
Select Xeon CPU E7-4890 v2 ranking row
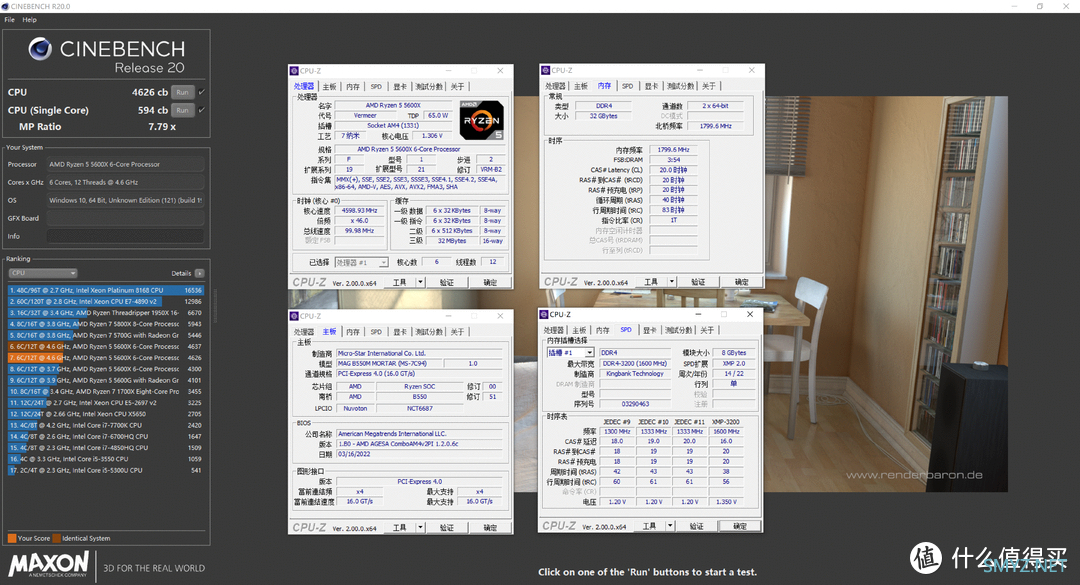tap(105, 301)
